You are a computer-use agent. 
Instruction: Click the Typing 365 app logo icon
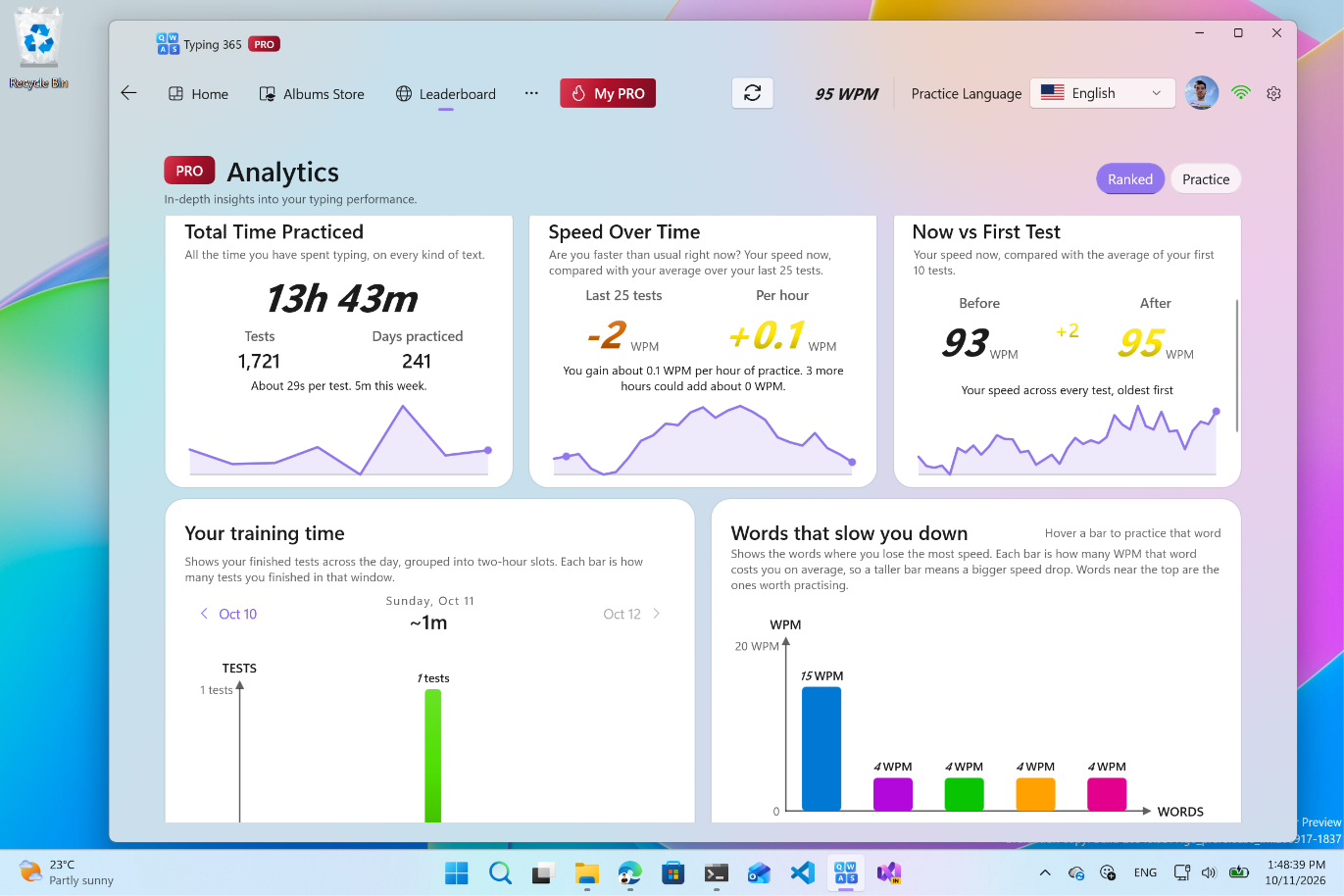(168, 44)
